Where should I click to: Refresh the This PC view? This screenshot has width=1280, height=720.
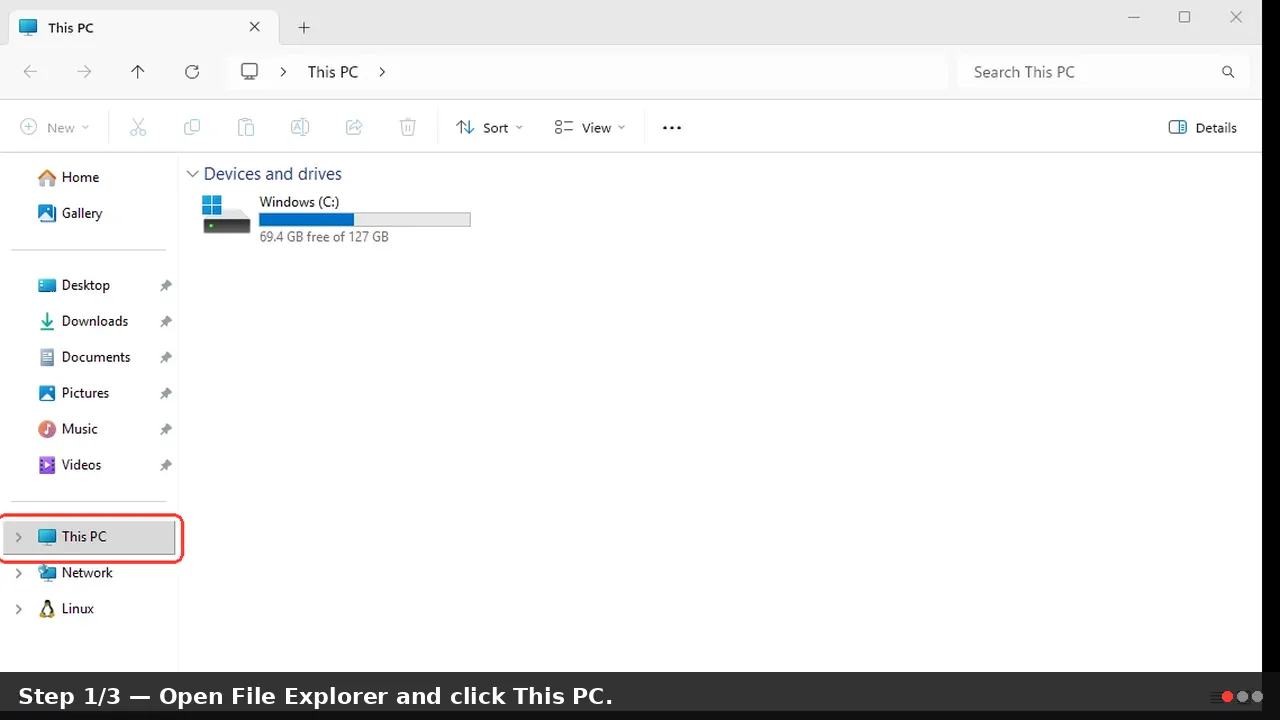tap(192, 72)
